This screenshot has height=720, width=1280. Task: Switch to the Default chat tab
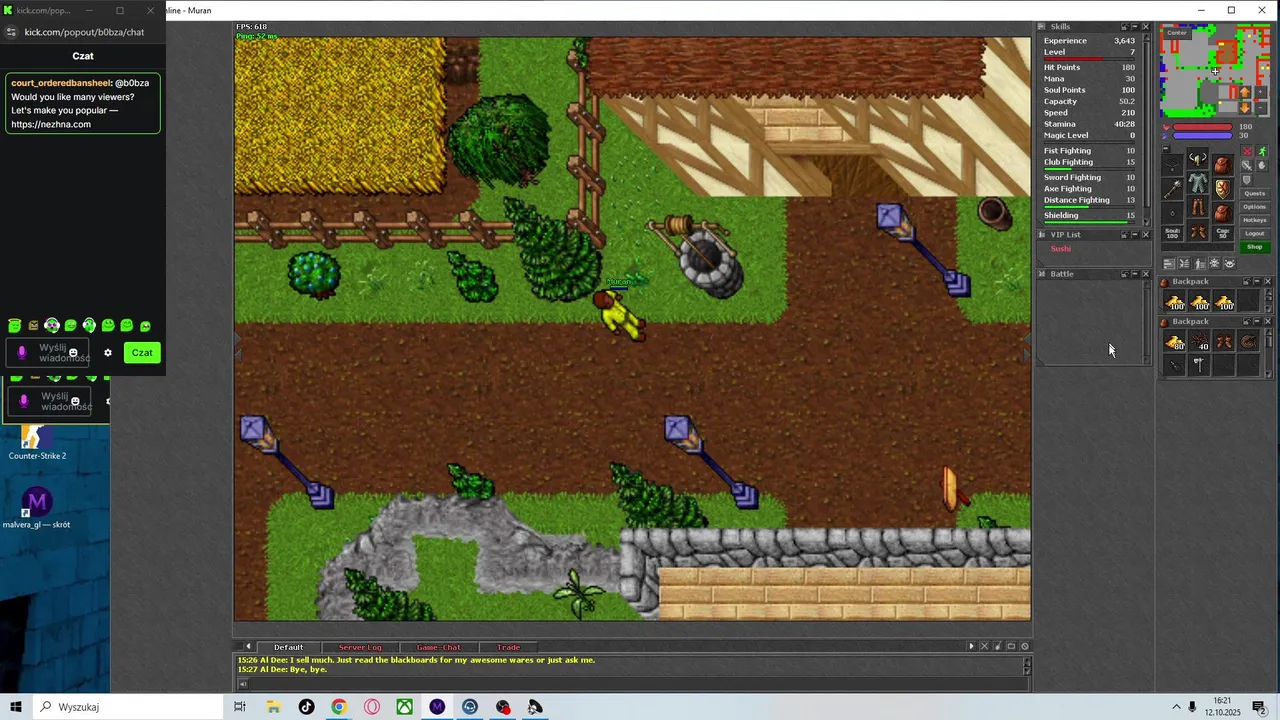[288, 647]
